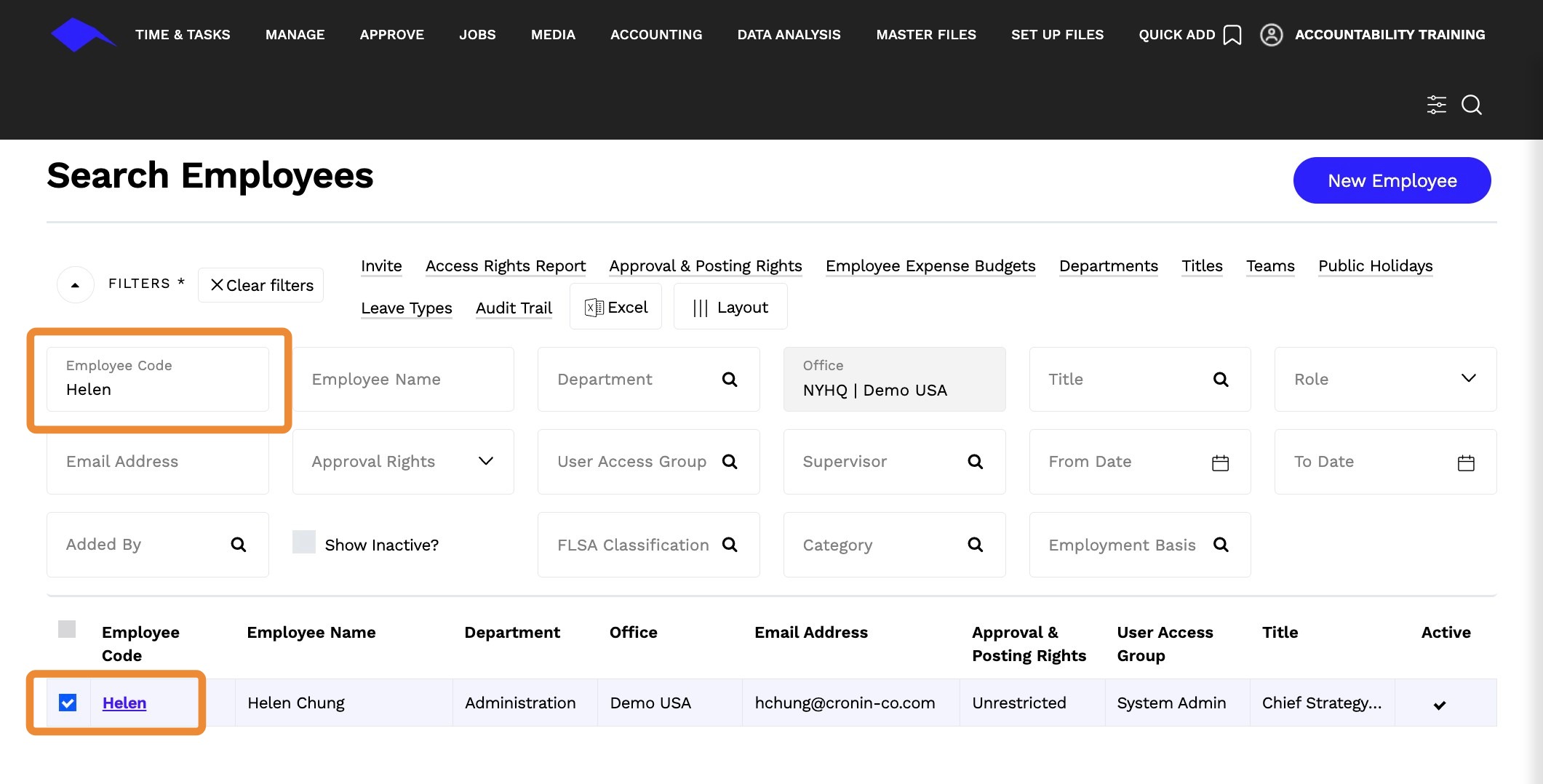
Task: Open the Departments link
Action: (x=1109, y=265)
